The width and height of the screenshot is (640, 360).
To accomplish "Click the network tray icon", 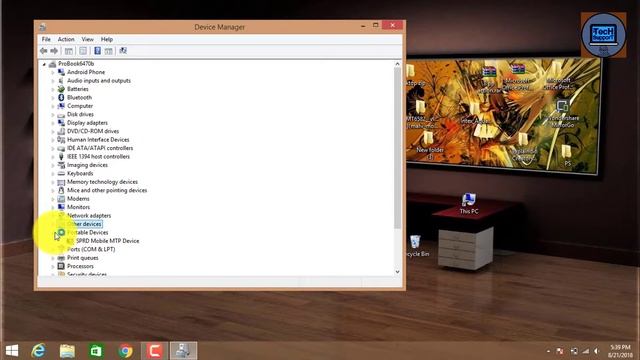I will click(x=586, y=351).
